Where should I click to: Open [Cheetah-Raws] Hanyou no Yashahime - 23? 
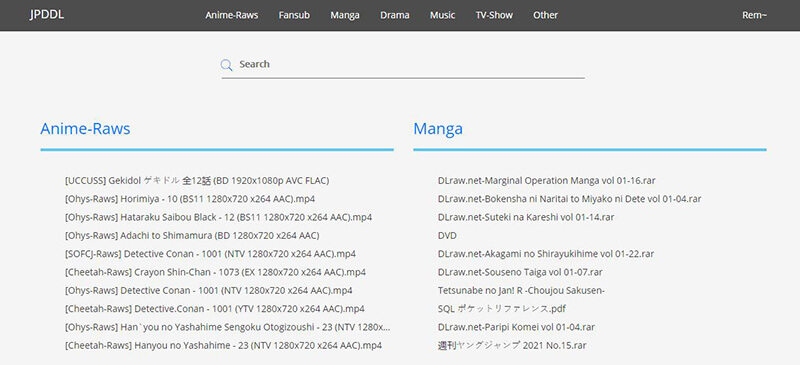pos(223,346)
